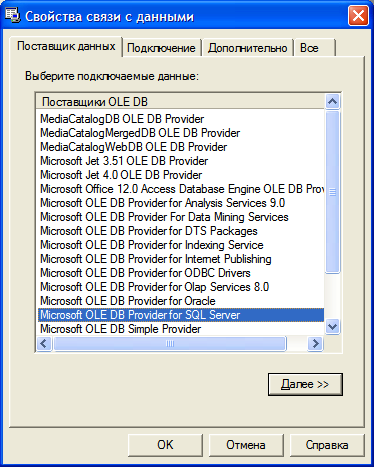Close the dialog with the red X

(358, 16)
